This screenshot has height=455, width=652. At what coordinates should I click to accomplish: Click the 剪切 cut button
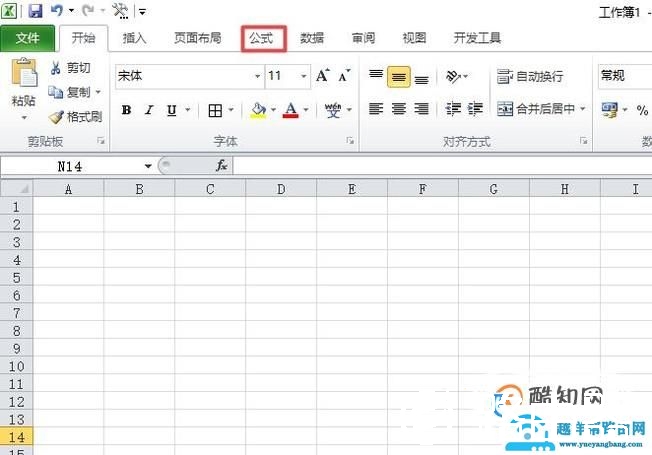(70, 68)
